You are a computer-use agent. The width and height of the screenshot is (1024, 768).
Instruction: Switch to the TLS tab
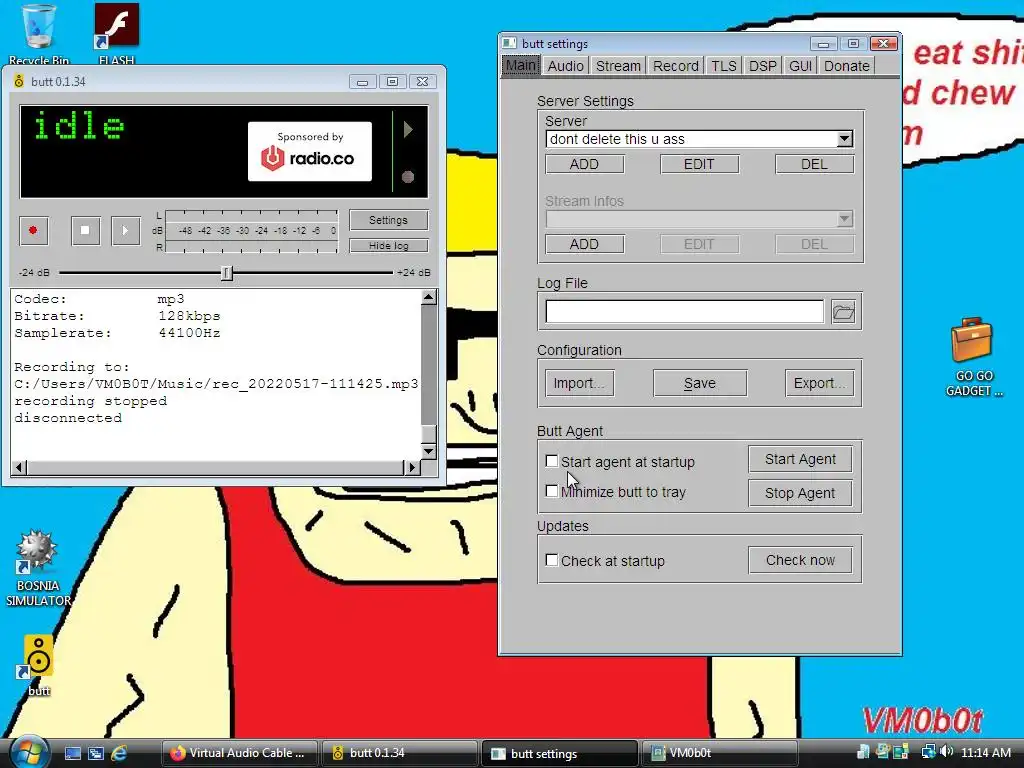click(x=724, y=66)
